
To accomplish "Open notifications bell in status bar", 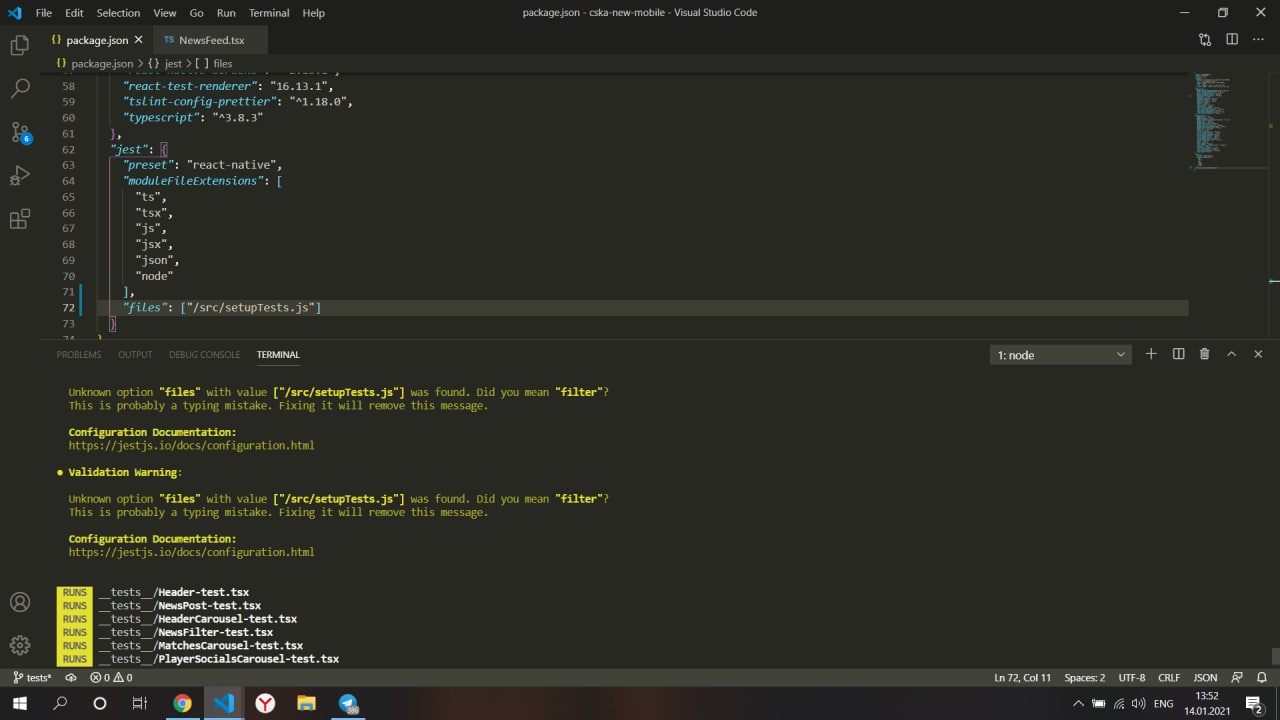I will pos(1261,677).
